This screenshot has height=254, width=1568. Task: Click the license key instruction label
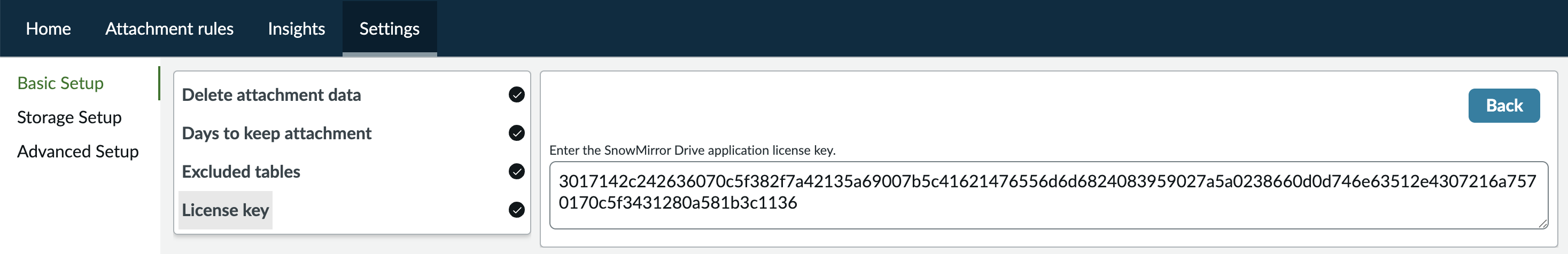[692, 150]
